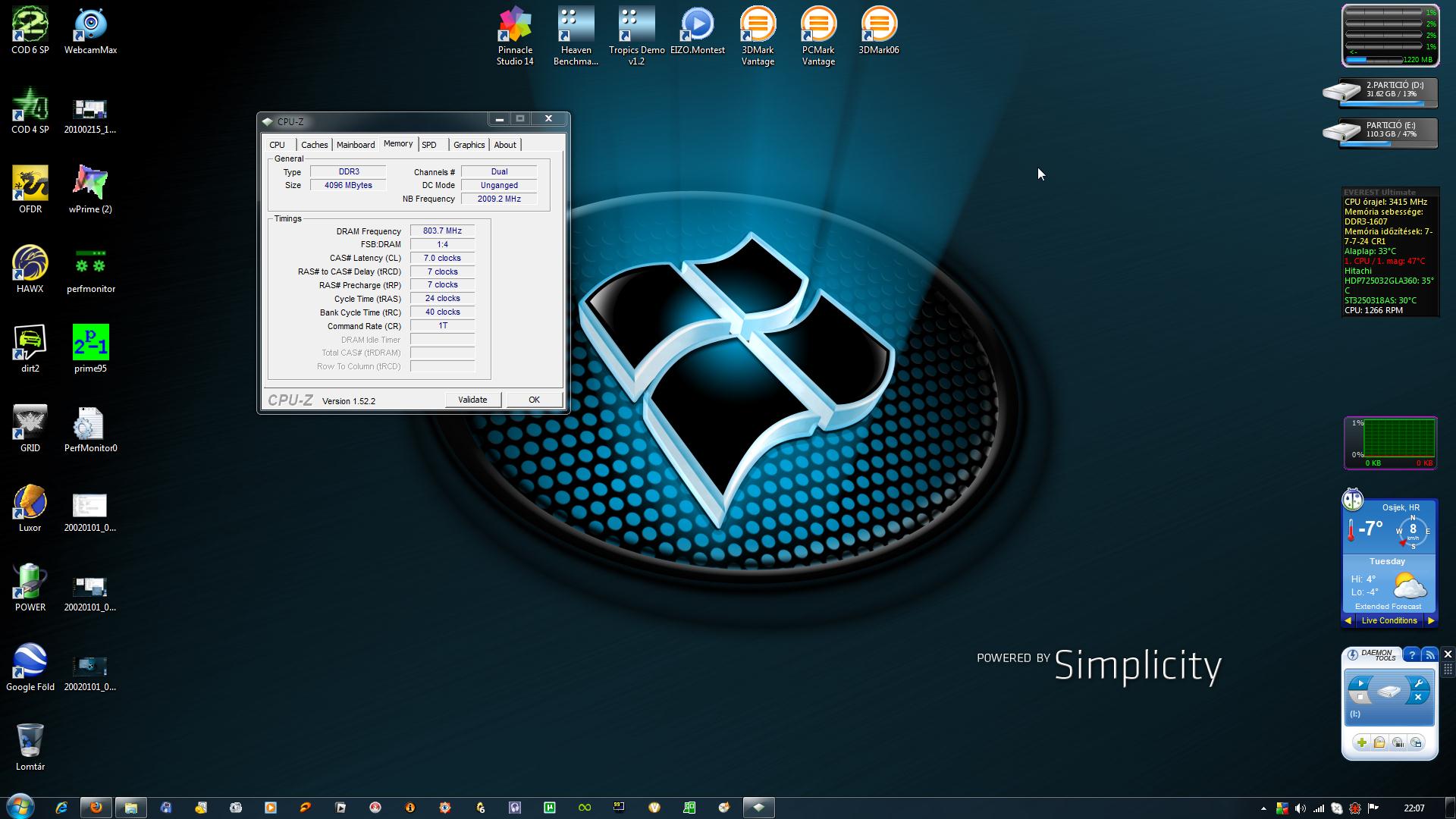Screen dimensions: 1456x819
Task: Open the COD 6 SP desktop shortcut
Action: click(30, 30)
